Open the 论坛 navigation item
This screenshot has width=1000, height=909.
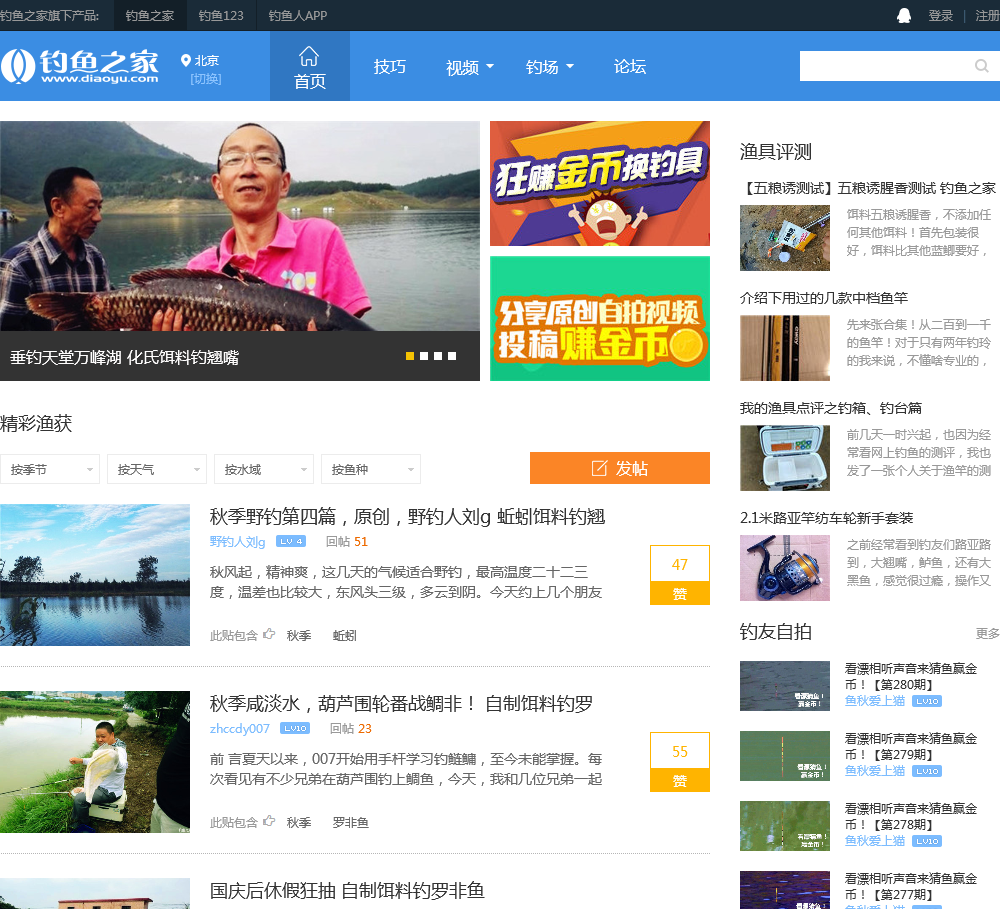tap(630, 67)
